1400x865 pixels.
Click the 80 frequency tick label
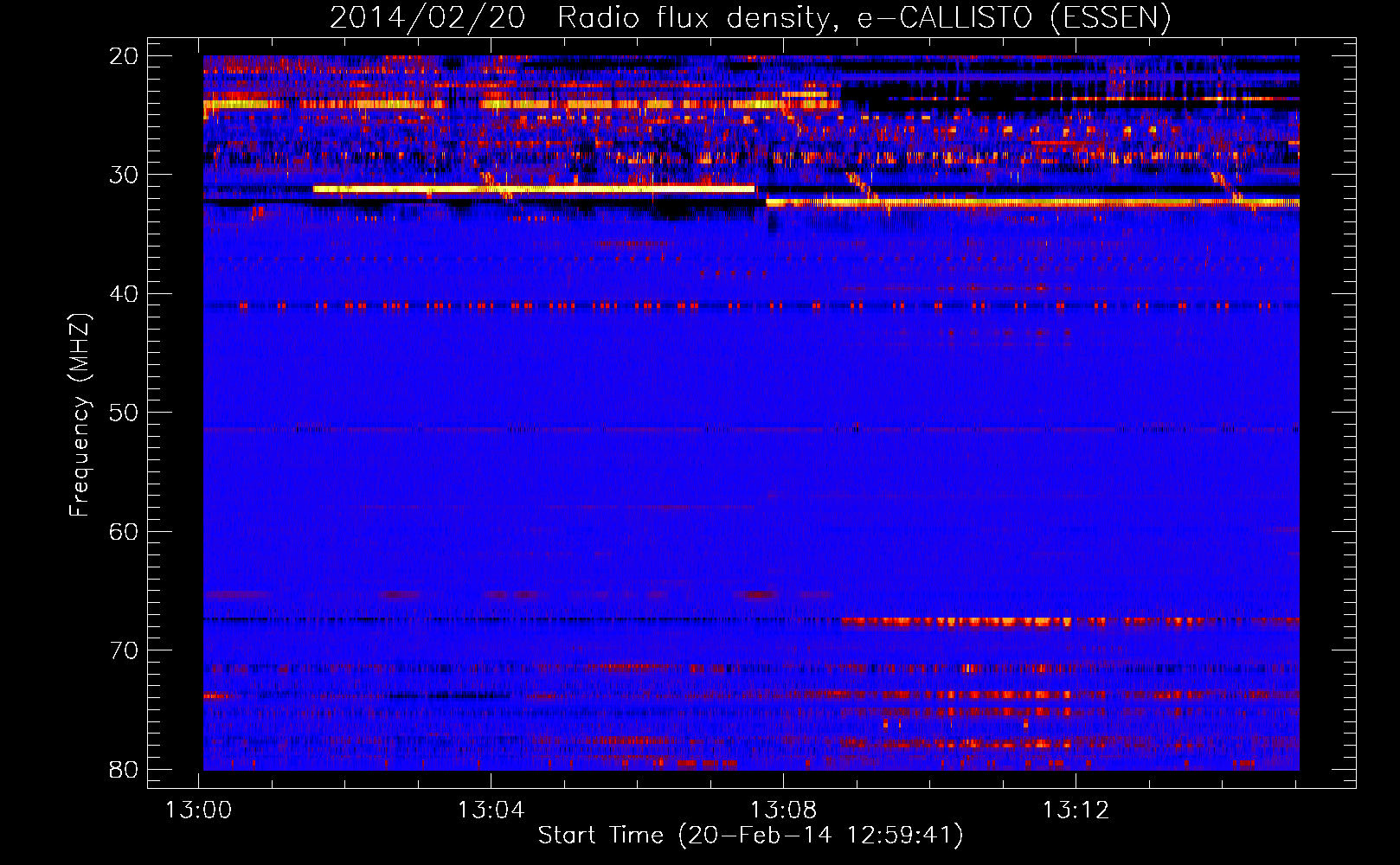(x=124, y=769)
